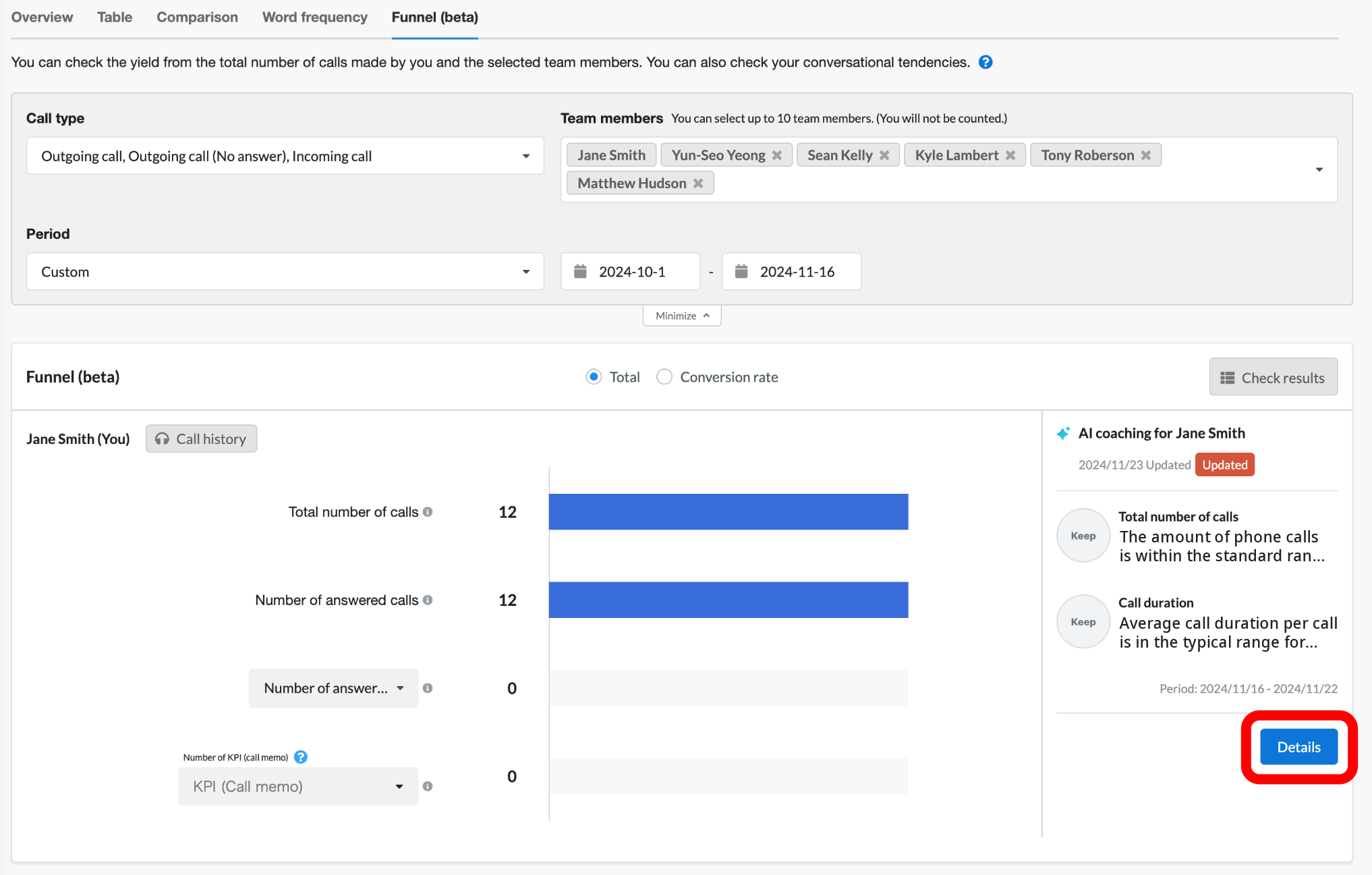Click the 'Period: 2024/11/16 - 2024/11/22' text
Image resolution: width=1372 pixels, height=875 pixels.
(1249, 689)
